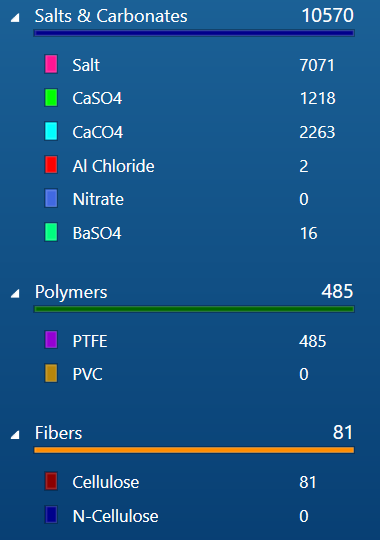
Task: Click the mint BaSO4 color swatch
Action: click(51, 232)
